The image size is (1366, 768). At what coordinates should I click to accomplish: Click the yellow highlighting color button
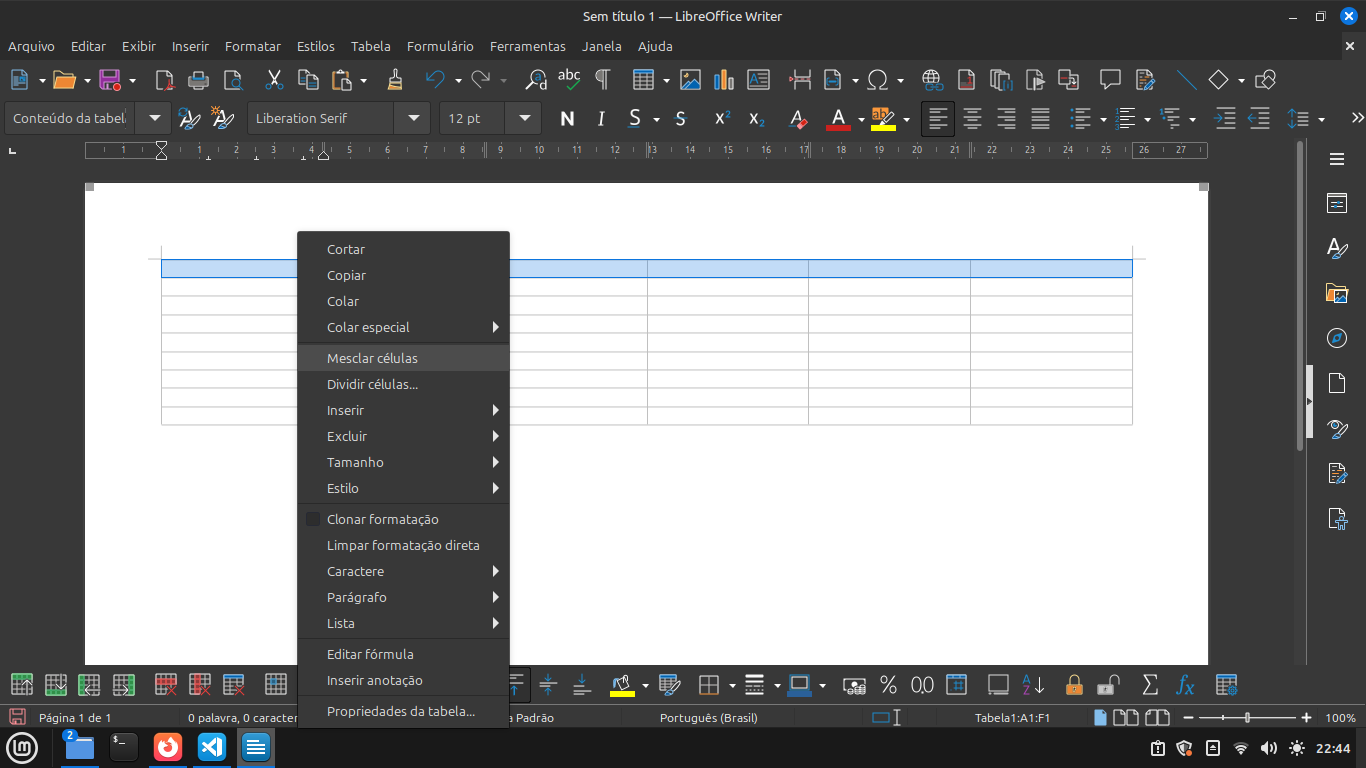tap(883, 119)
